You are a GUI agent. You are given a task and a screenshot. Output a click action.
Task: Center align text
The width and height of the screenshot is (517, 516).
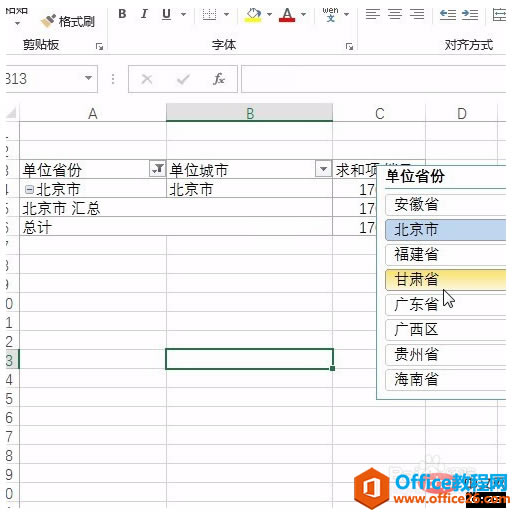click(x=395, y=14)
